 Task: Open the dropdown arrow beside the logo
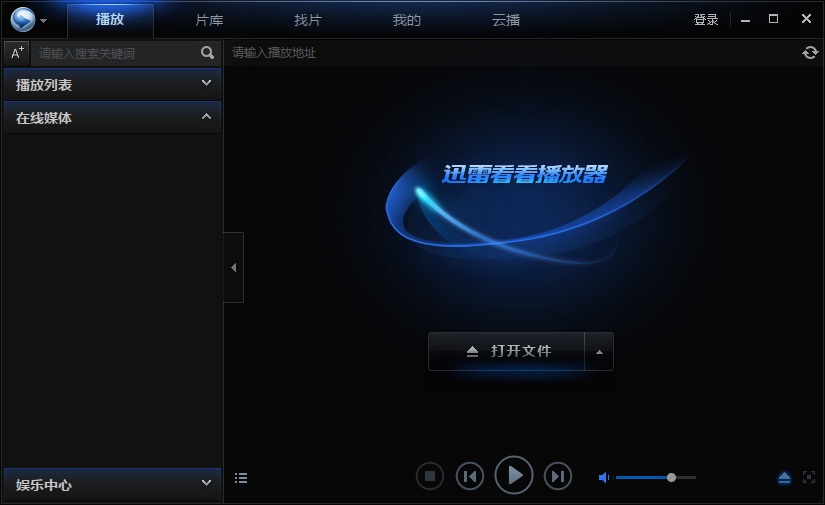(44, 21)
